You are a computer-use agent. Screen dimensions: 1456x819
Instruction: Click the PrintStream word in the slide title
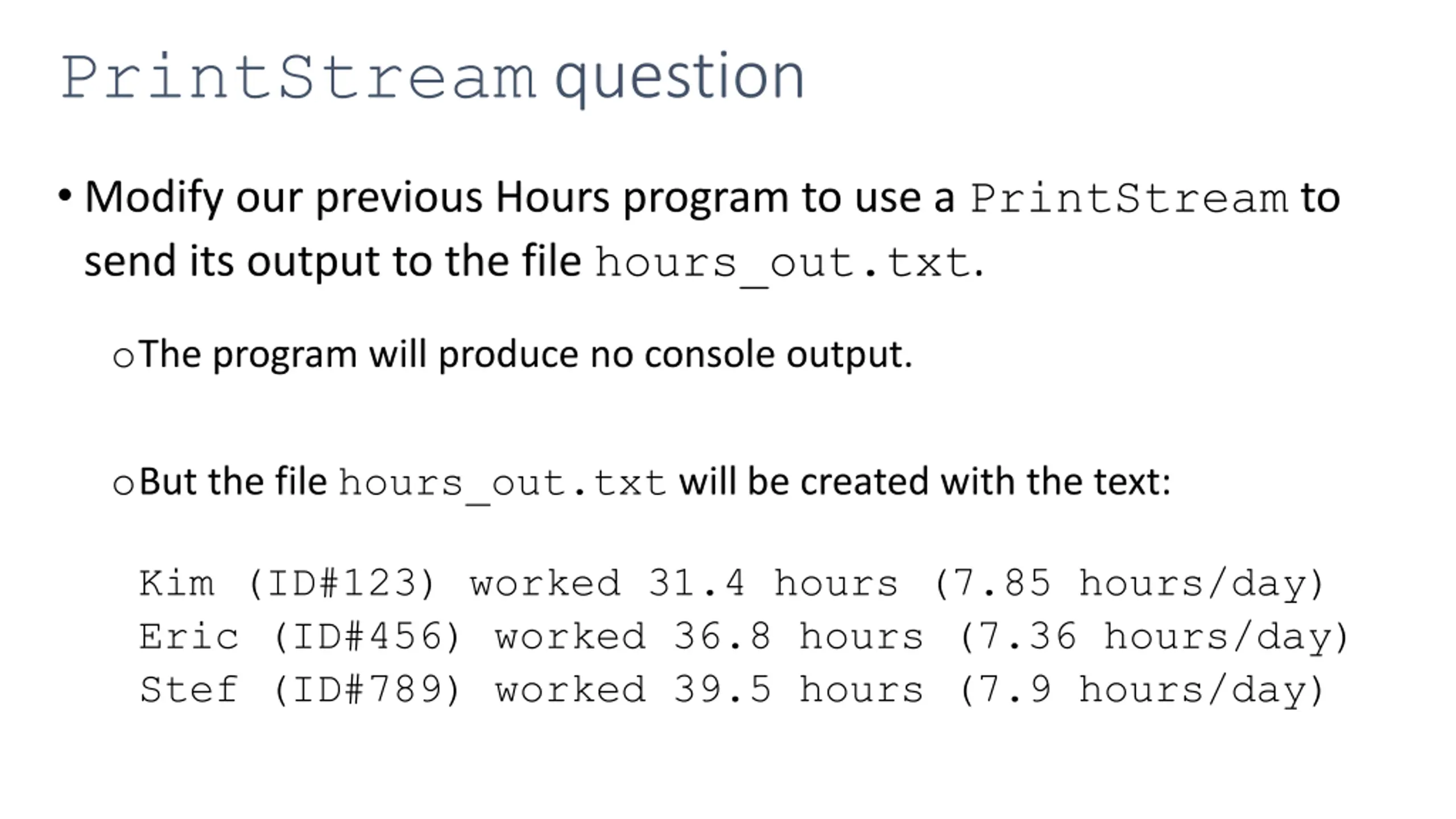coord(299,77)
